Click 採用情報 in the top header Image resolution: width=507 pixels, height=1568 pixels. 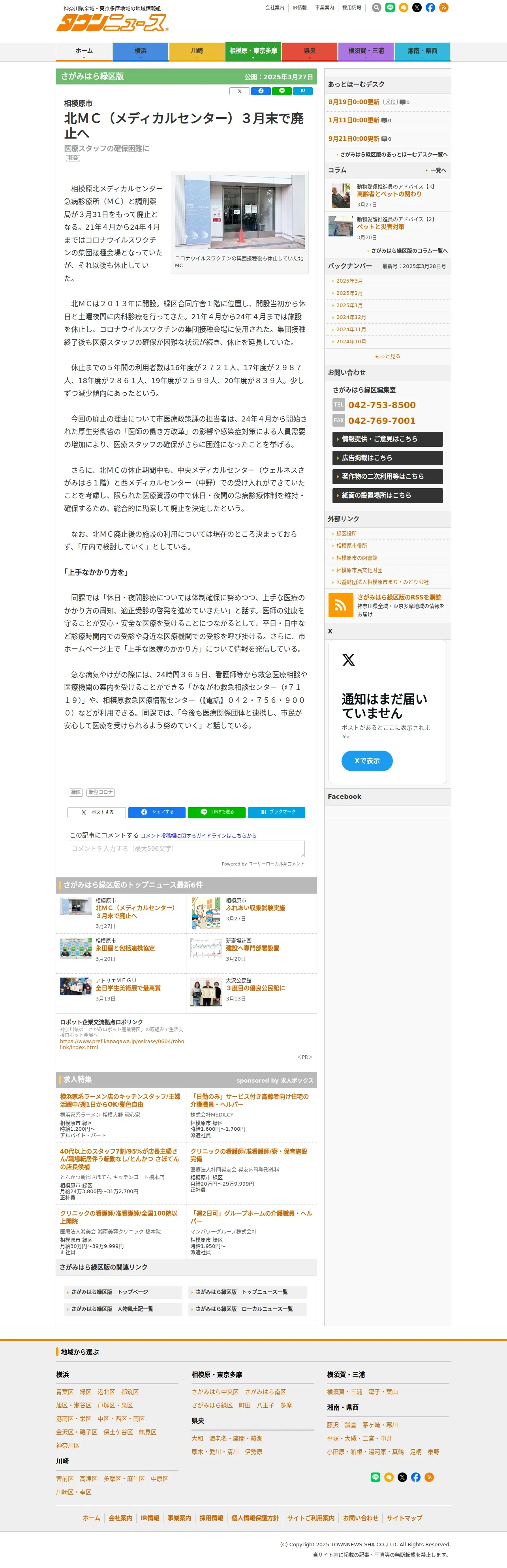pyautogui.click(x=352, y=8)
